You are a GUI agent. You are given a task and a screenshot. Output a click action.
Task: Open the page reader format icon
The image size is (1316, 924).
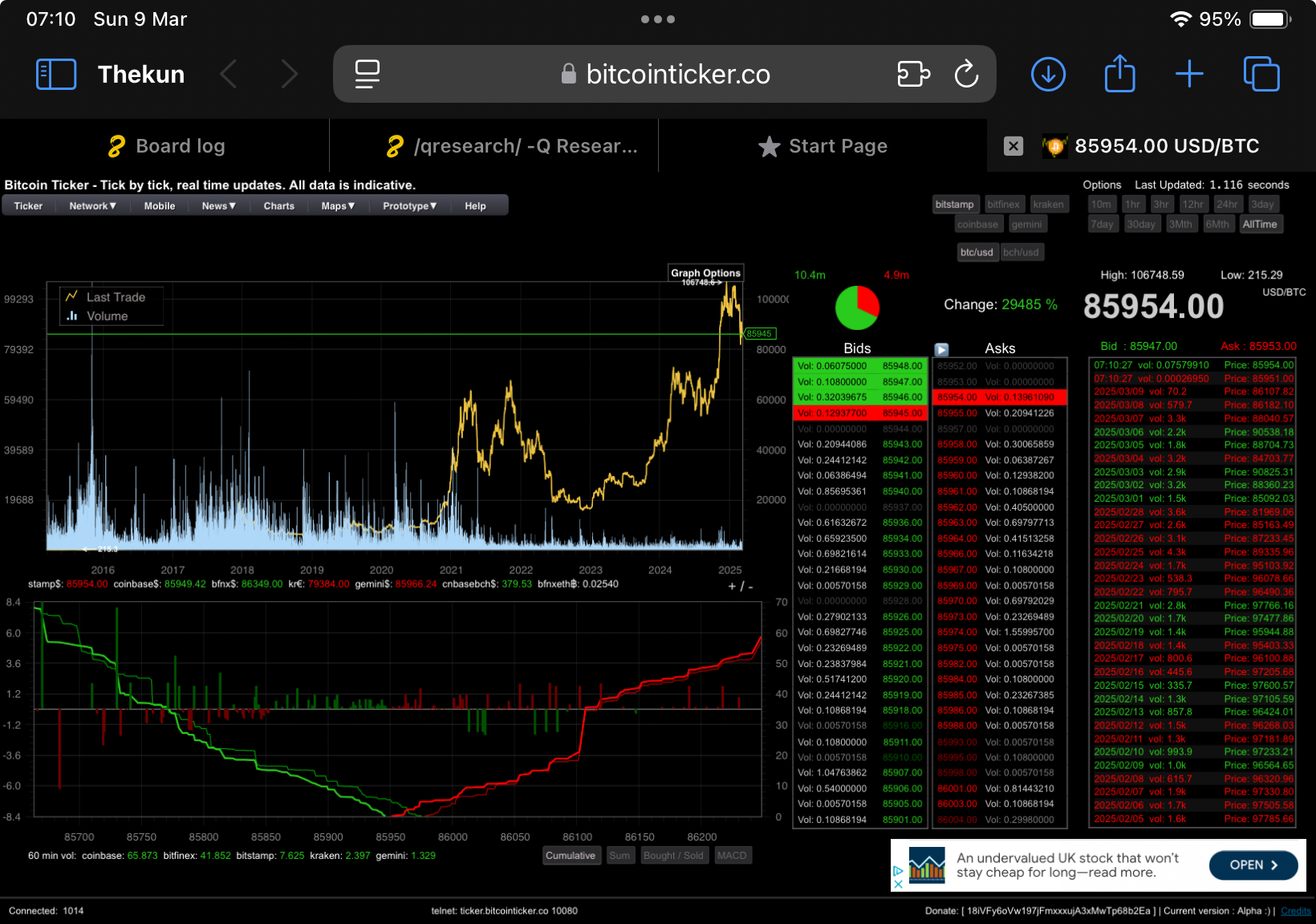point(368,74)
